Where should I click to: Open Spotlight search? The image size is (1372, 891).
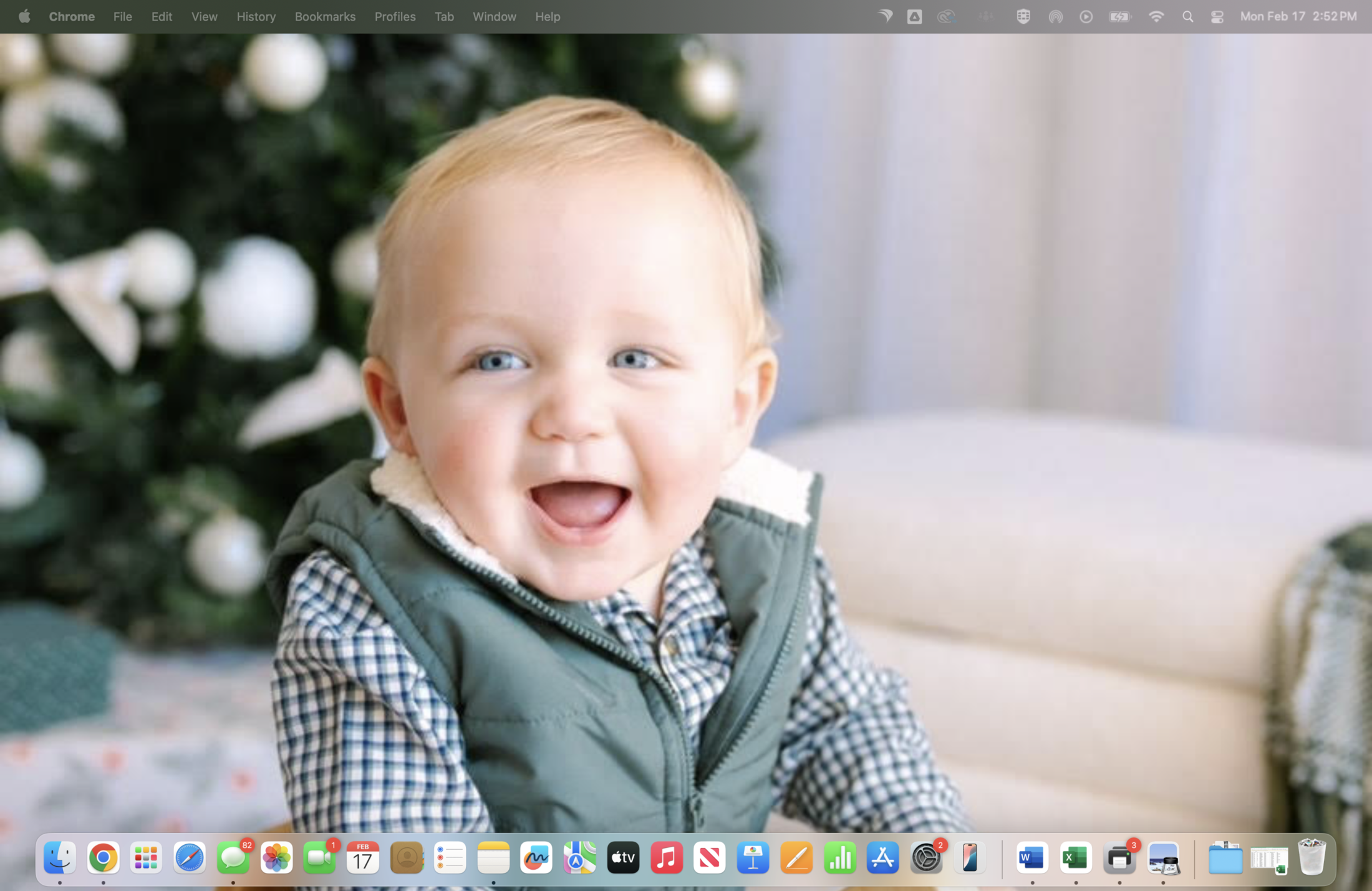pyautogui.click(x=1187, y=17)
